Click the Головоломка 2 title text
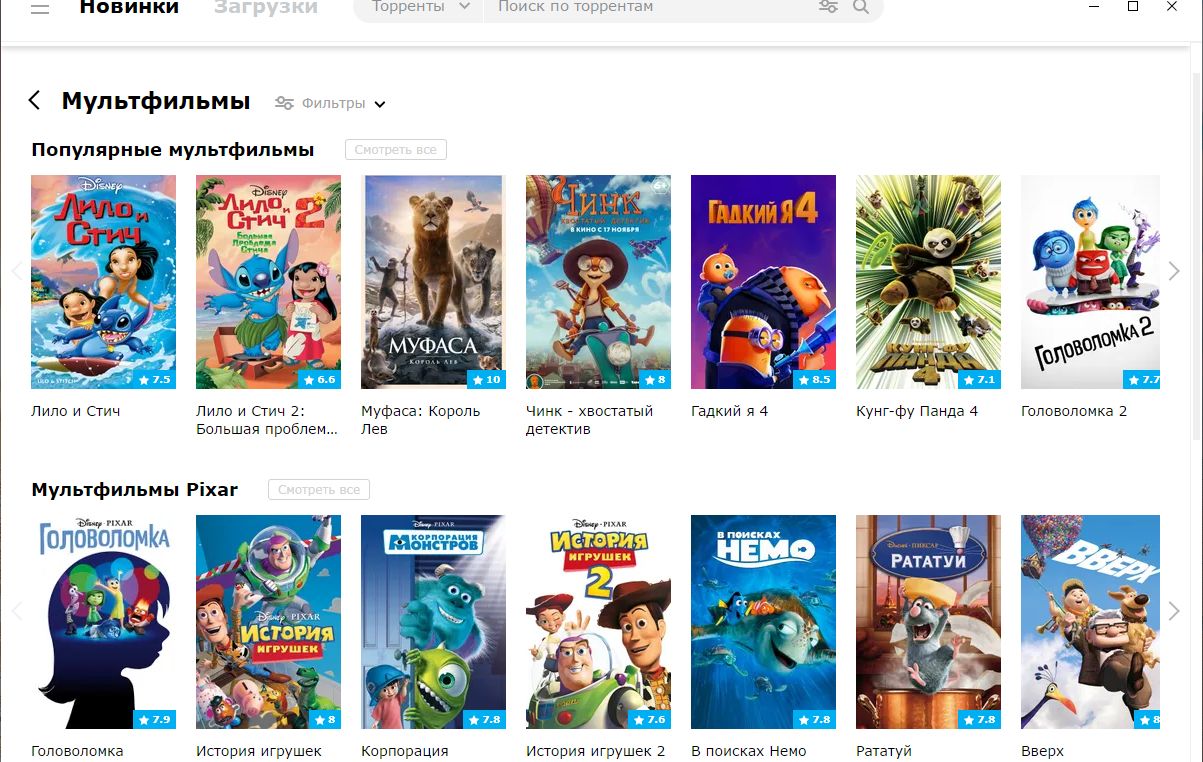The image size is (1203, 762). pos(1074,411)
